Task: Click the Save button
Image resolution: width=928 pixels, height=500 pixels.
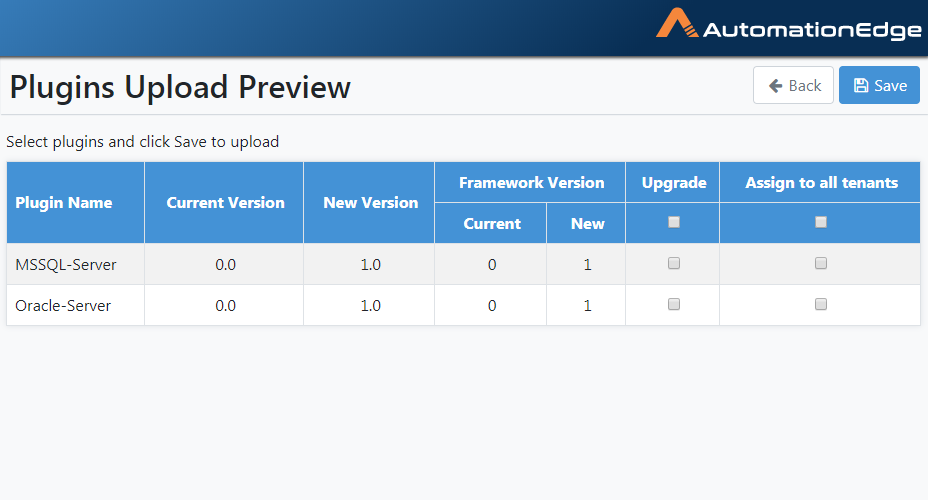Action: coord(879,85)
